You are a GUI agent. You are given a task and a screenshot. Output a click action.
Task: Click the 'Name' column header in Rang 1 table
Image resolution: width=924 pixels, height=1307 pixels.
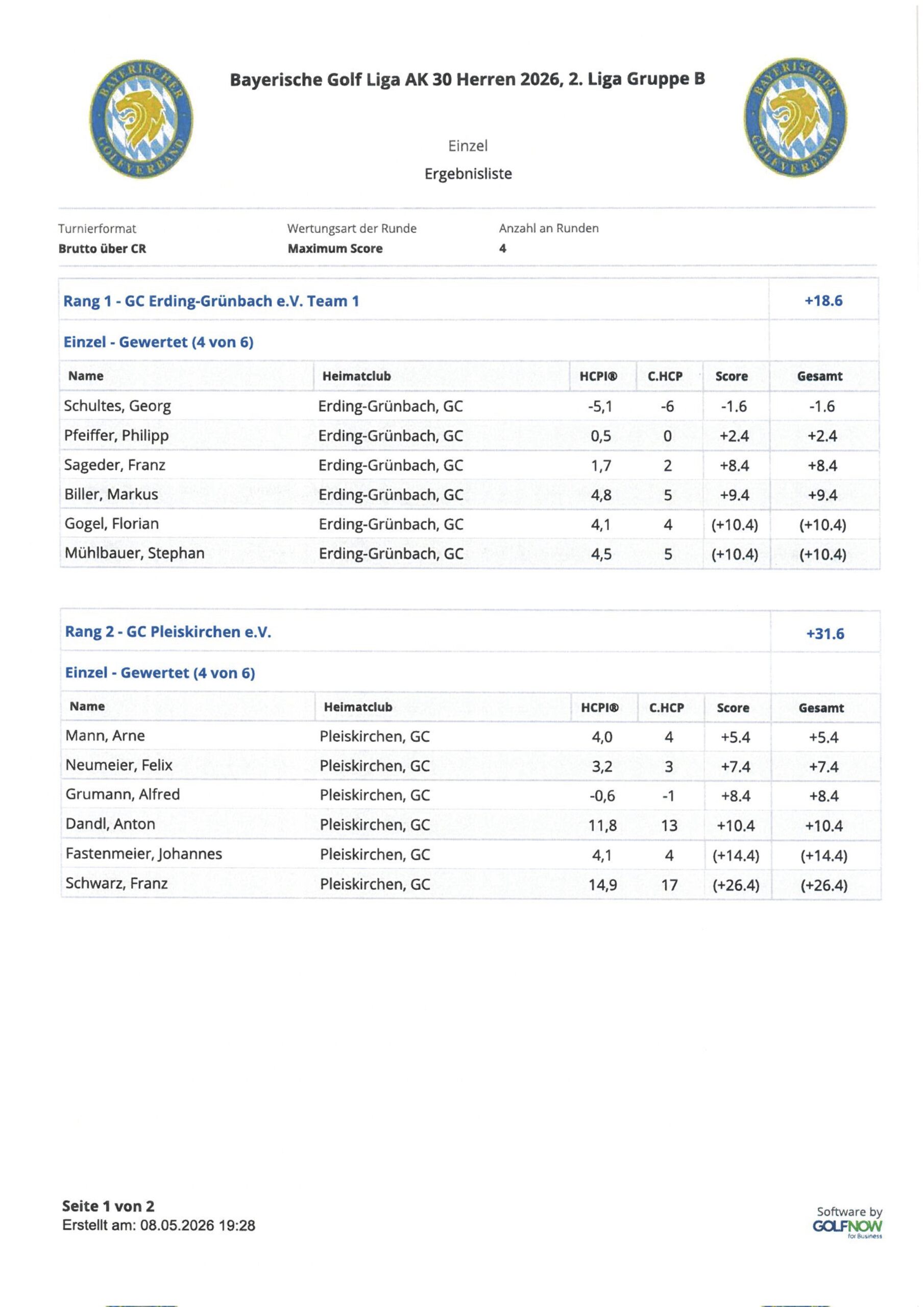click(86, 376)
